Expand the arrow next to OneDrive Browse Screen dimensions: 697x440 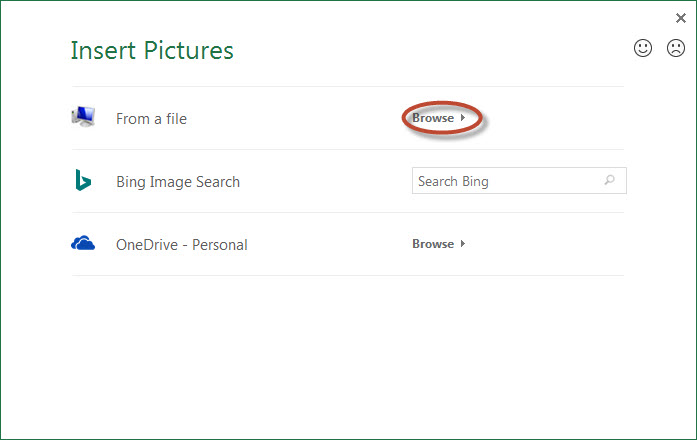(x=463, y=244)
